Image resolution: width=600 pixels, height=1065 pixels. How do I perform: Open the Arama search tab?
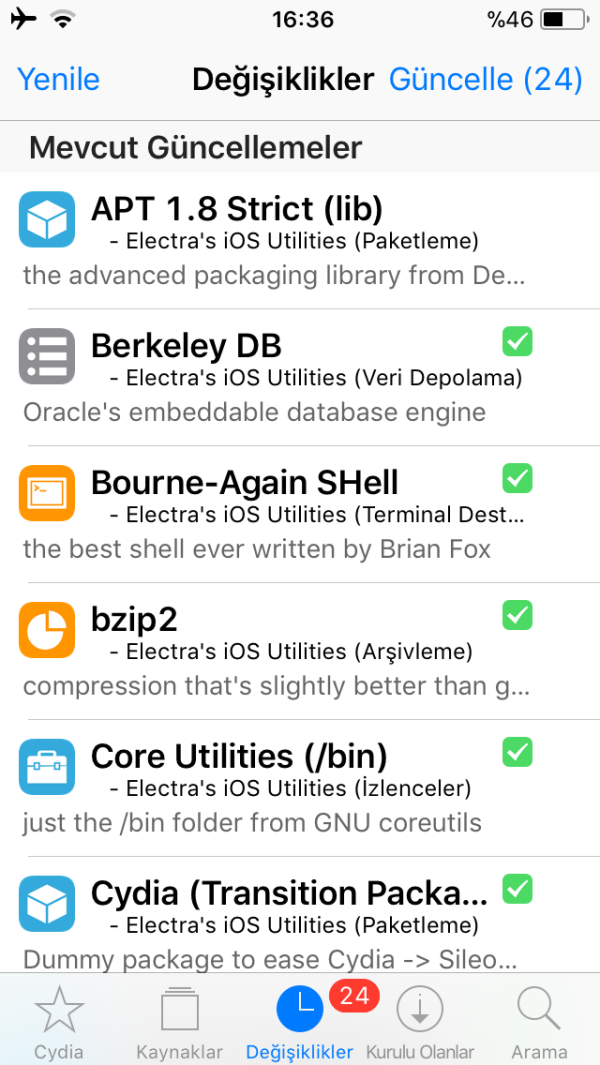click(x=539, y=1021)
